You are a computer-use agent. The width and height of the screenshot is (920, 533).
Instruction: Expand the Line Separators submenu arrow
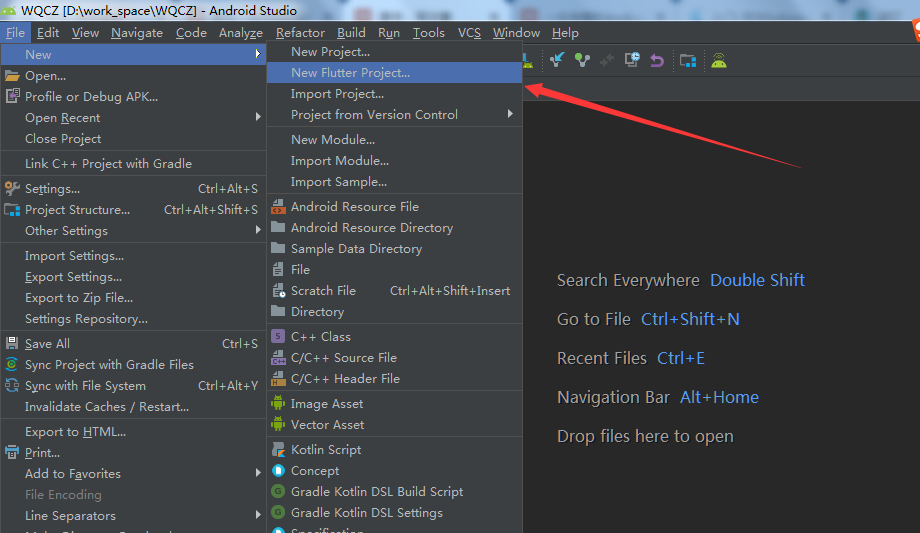coord(258,515)
